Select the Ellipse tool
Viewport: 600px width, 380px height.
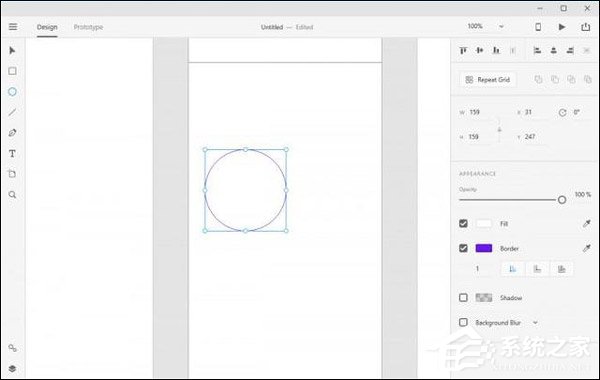(x=12, y=92)
